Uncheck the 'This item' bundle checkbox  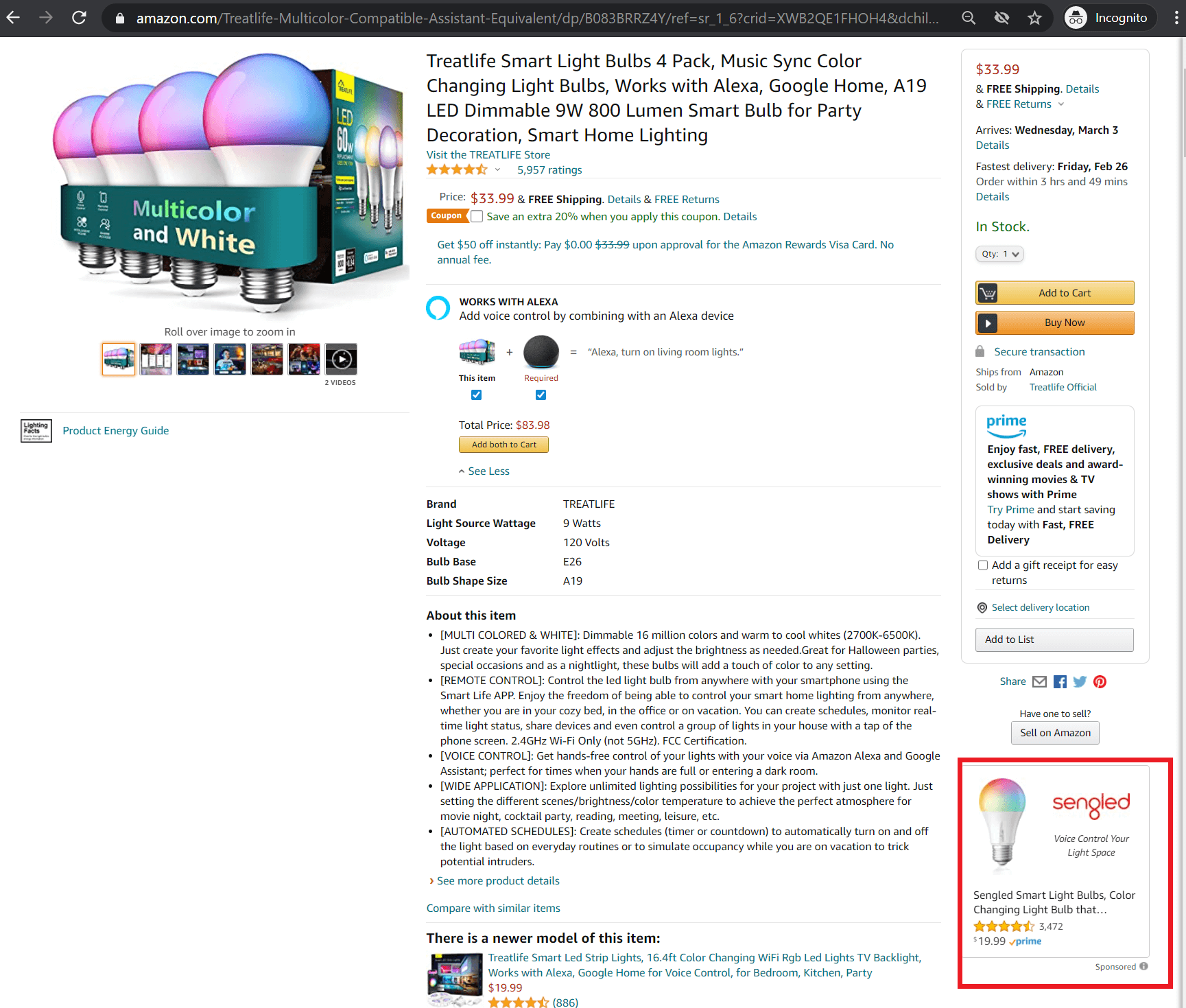coord(476,395)
